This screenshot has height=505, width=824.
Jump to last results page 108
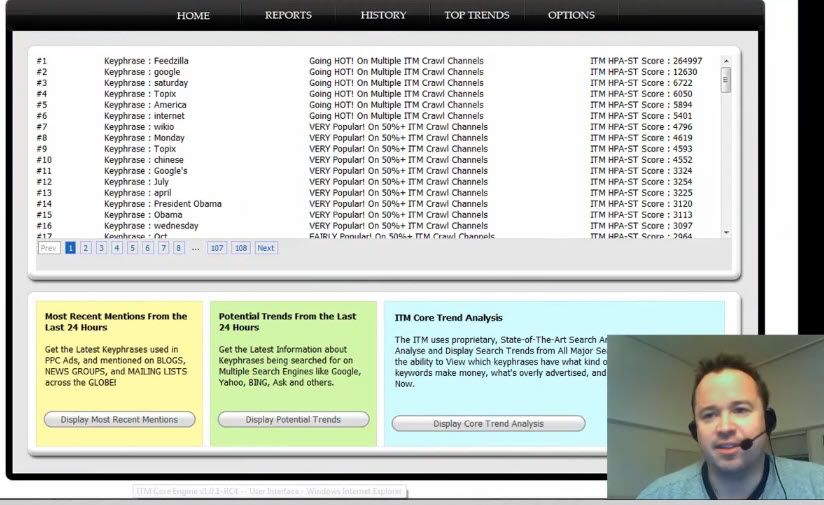[241, 248]
